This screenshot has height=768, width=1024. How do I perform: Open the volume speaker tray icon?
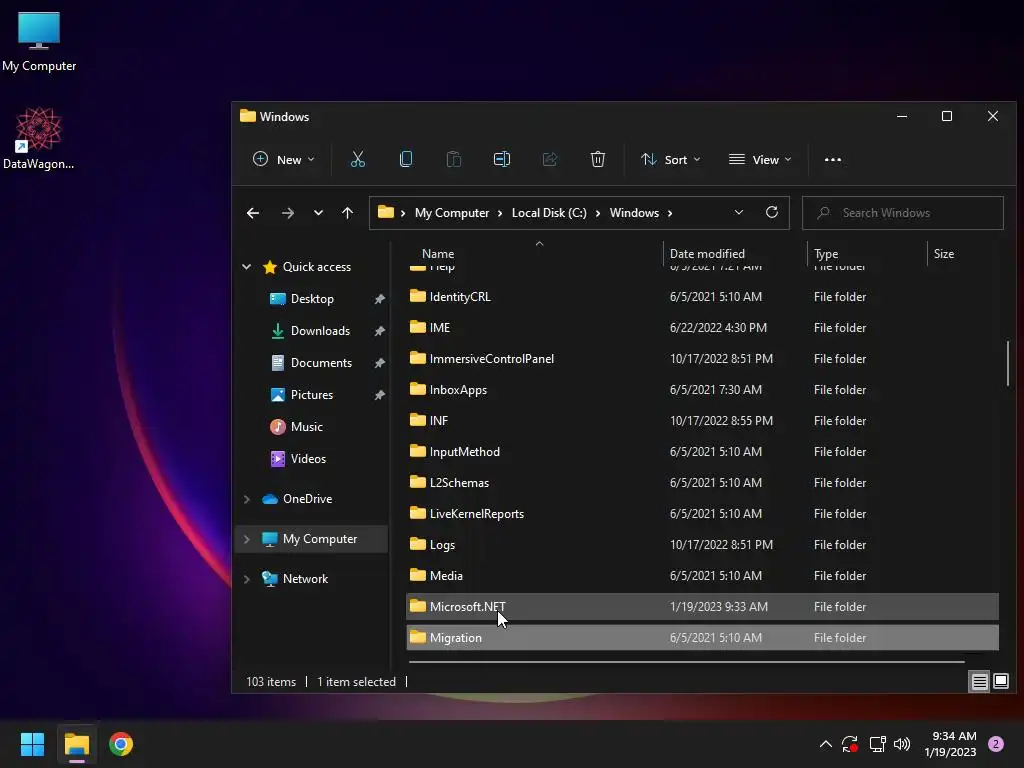(x=902, y=744)
